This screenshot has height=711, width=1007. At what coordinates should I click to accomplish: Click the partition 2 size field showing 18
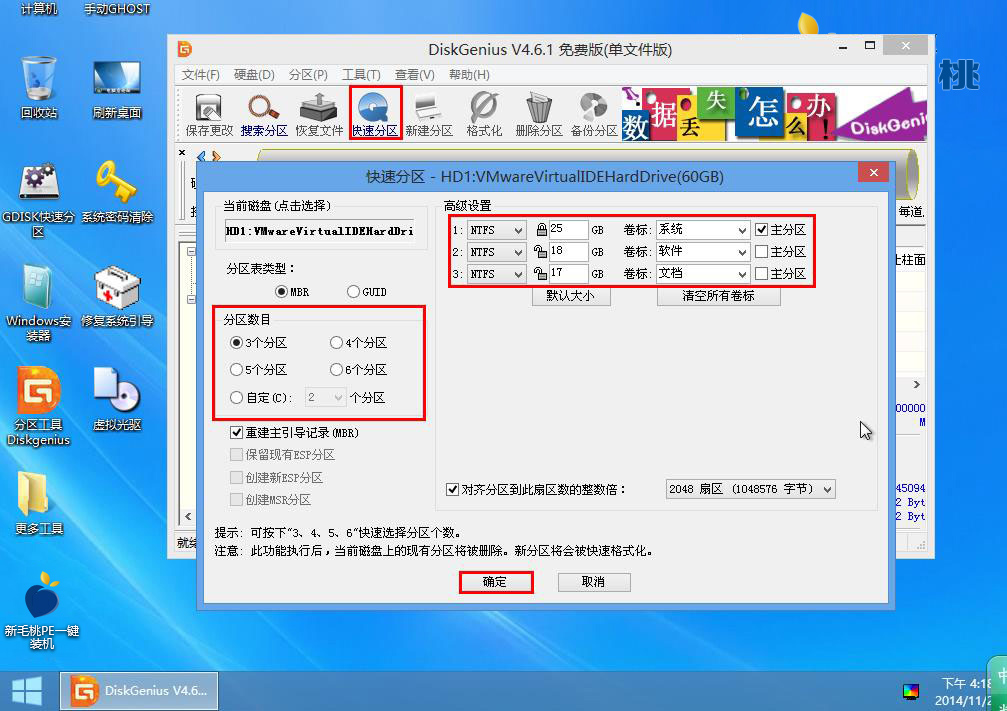point(569,252)
